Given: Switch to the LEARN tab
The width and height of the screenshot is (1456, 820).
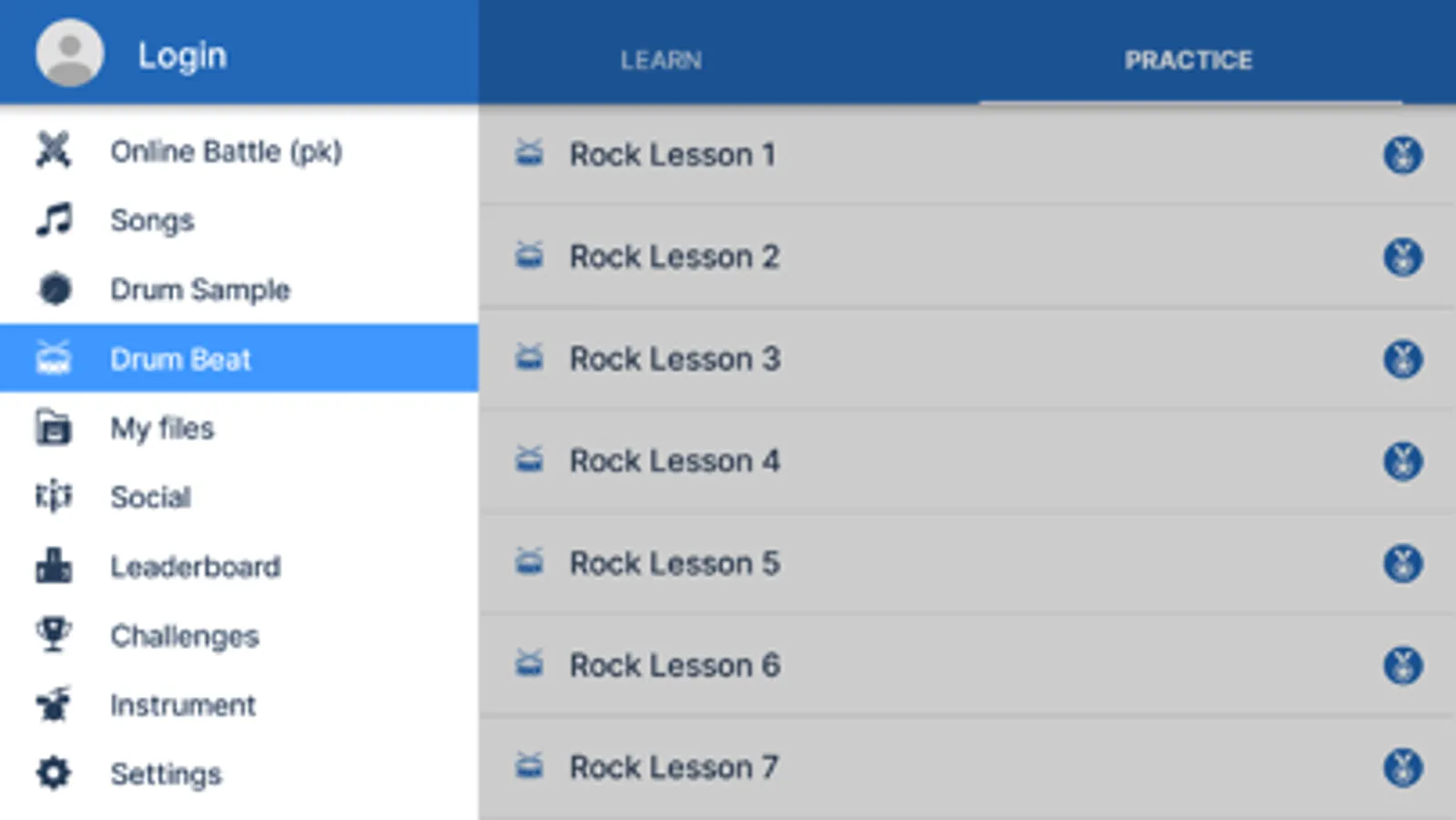Looking at the screenshot, I should click(661, 60).
